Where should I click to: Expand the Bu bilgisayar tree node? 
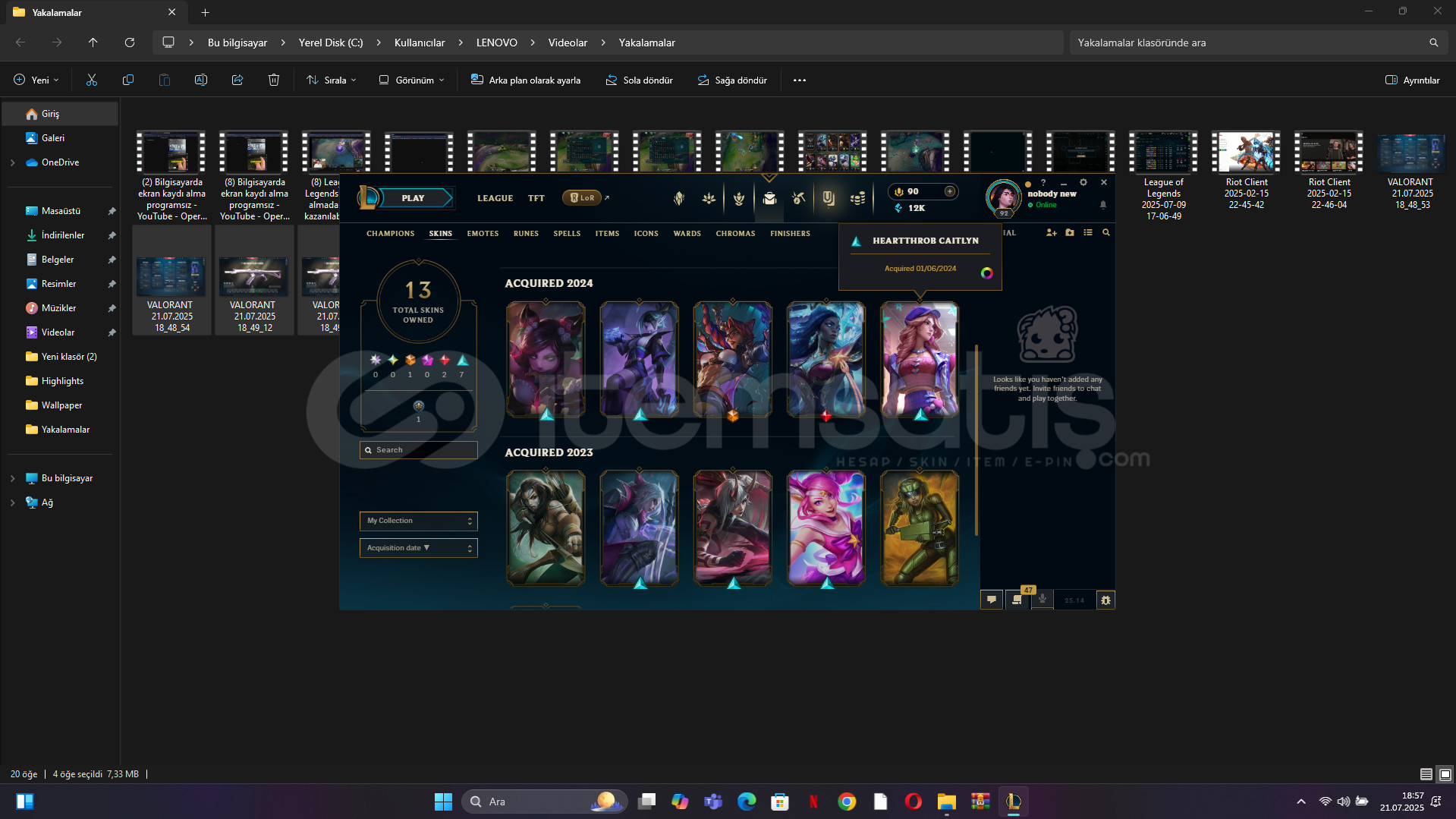(x=12, y=478)
